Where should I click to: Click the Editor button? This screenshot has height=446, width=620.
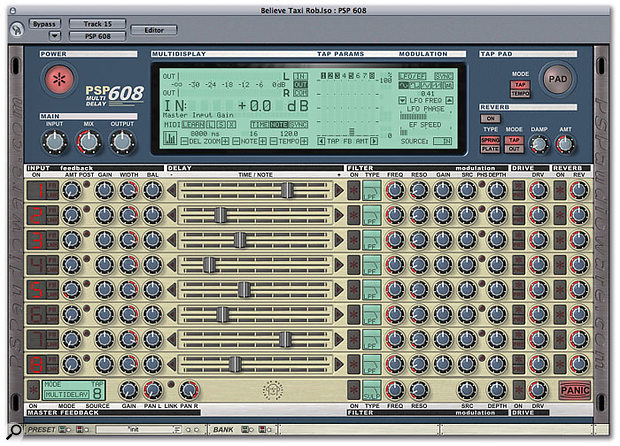tap(154, 30)
